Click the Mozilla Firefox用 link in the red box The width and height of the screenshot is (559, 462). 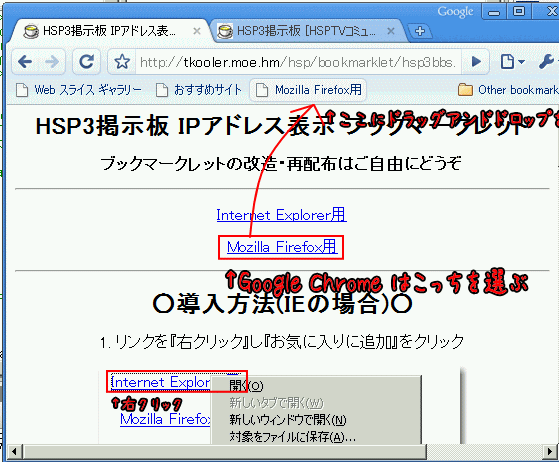(282, 247)
